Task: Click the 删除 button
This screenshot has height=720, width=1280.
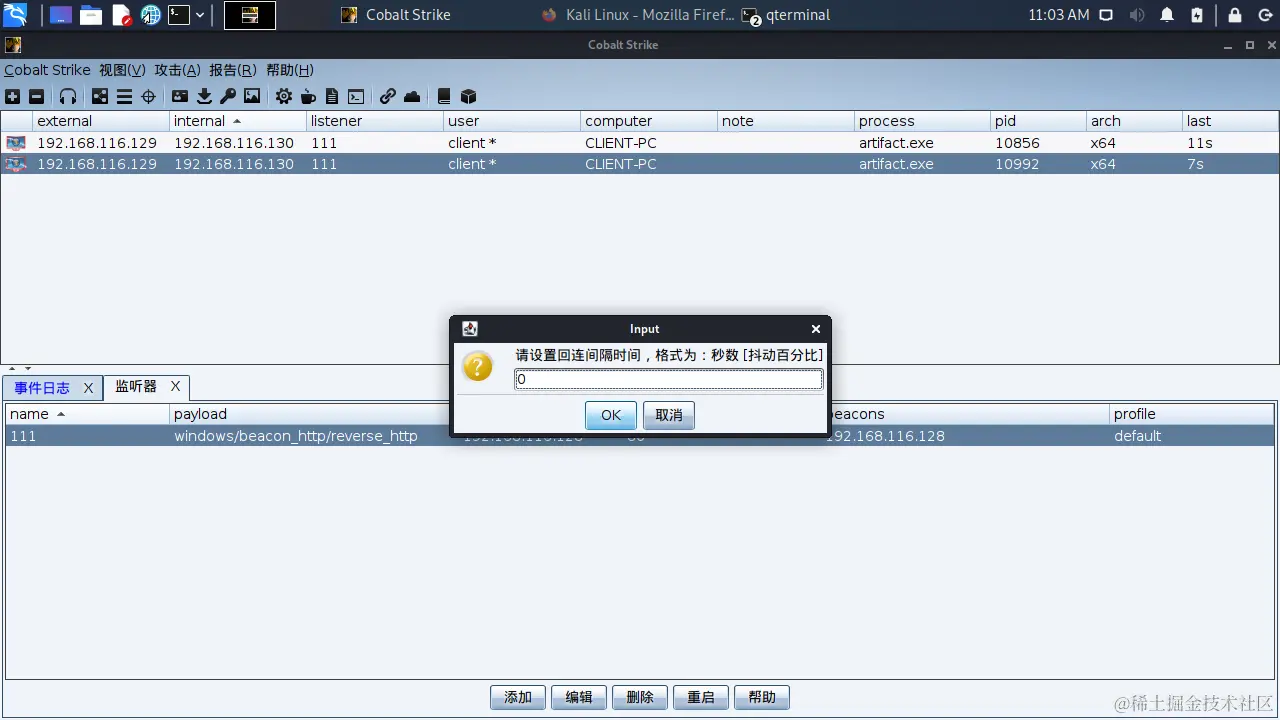Action: point(640,698)
